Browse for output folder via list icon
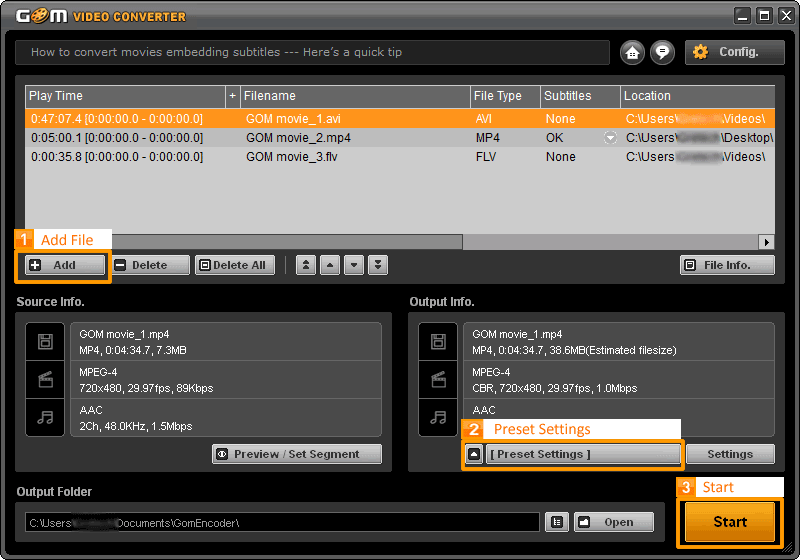The image size is (800, 560). 557,522
